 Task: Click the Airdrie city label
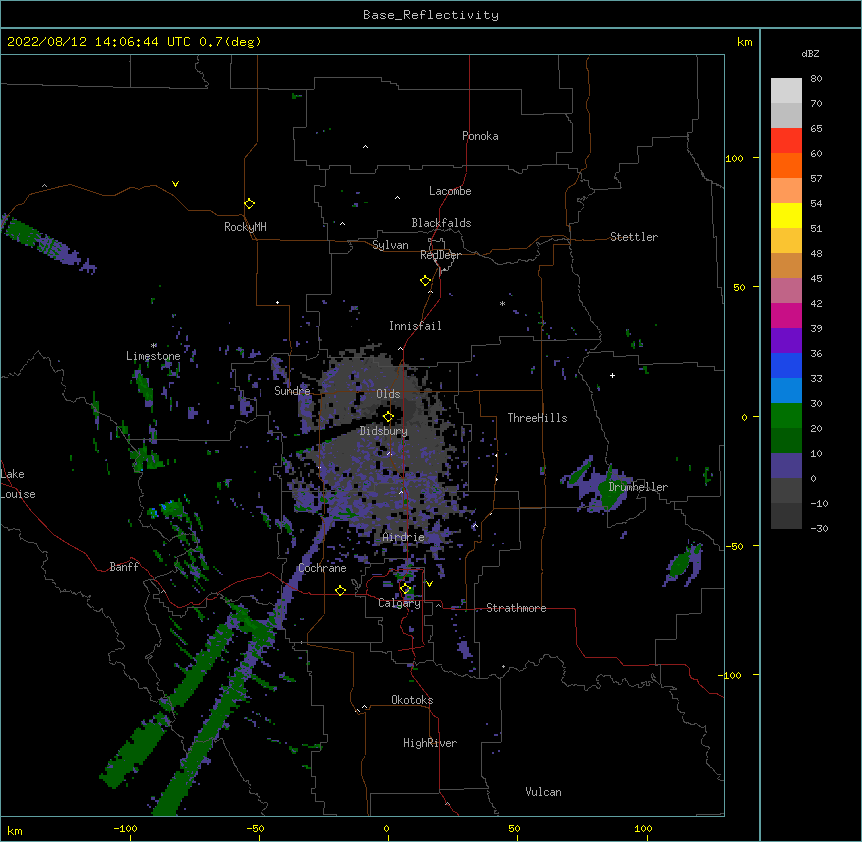coord(404,537)
